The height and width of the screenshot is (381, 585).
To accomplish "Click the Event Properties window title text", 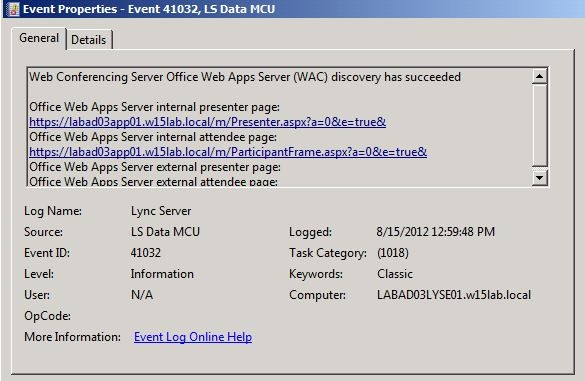I will pos(149,9).
